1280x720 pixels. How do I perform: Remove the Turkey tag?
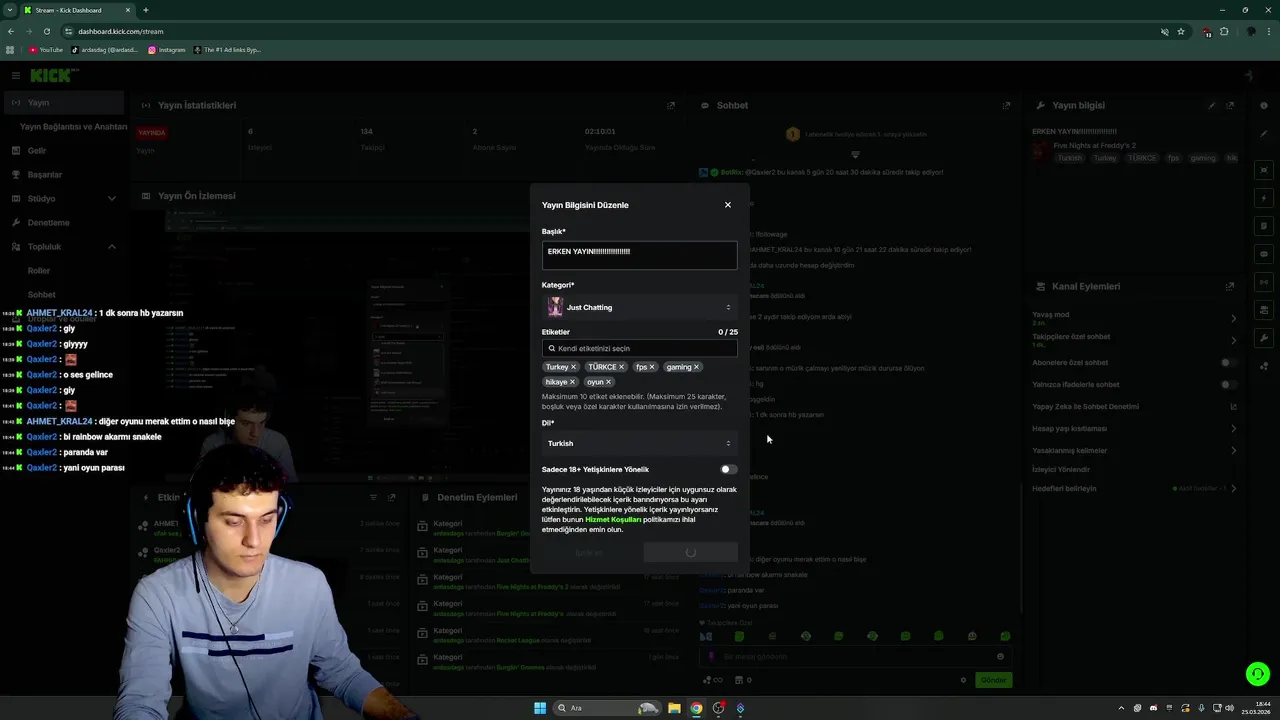574,367
